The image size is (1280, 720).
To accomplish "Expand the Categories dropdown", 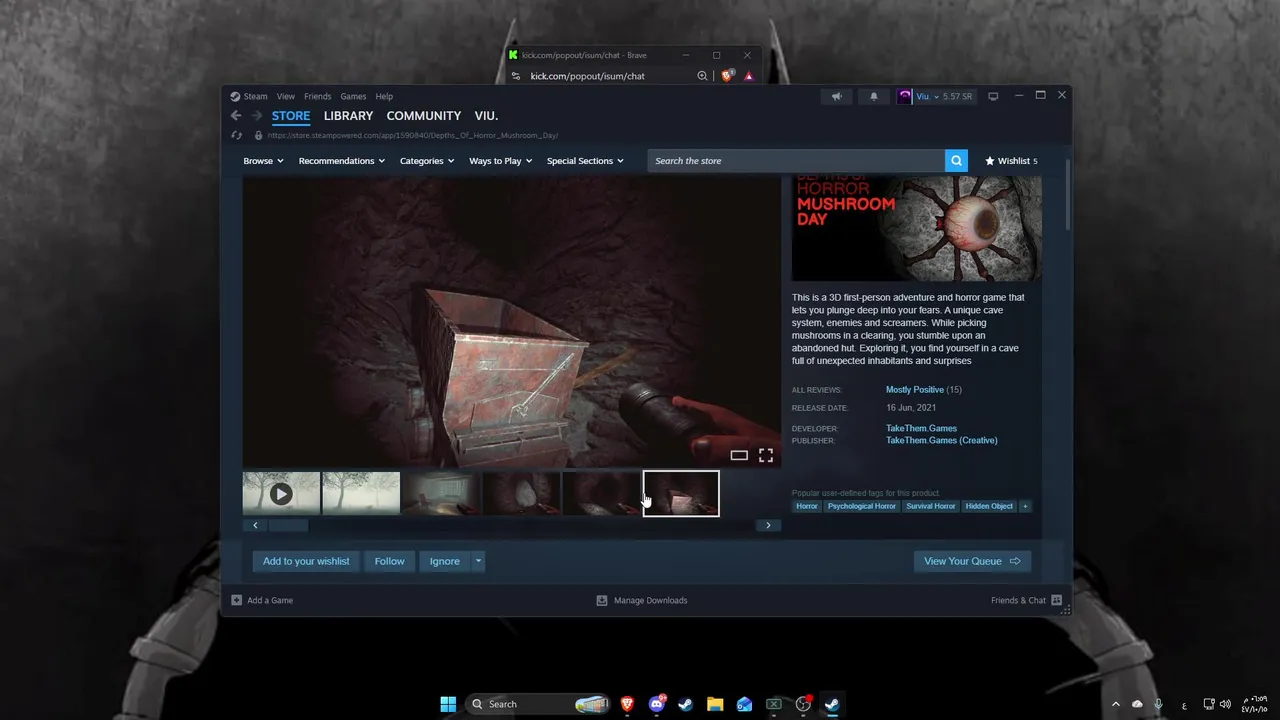I will tap(427, 161).
